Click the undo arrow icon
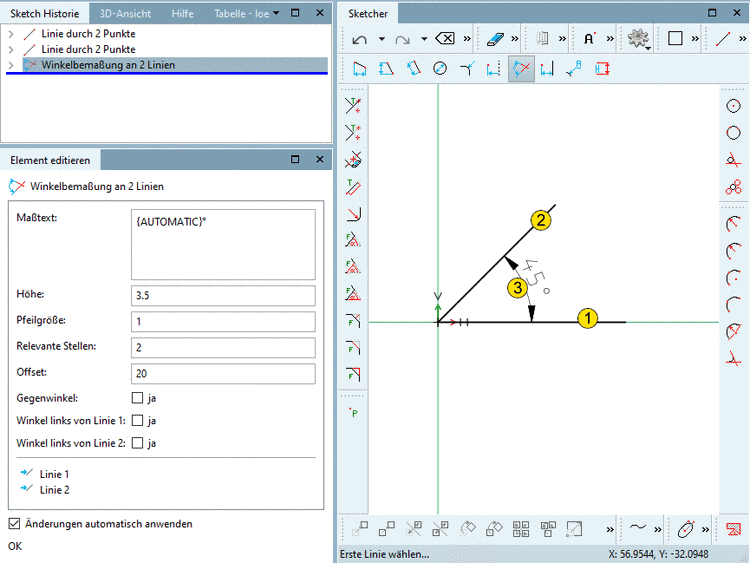 [360, 39]
